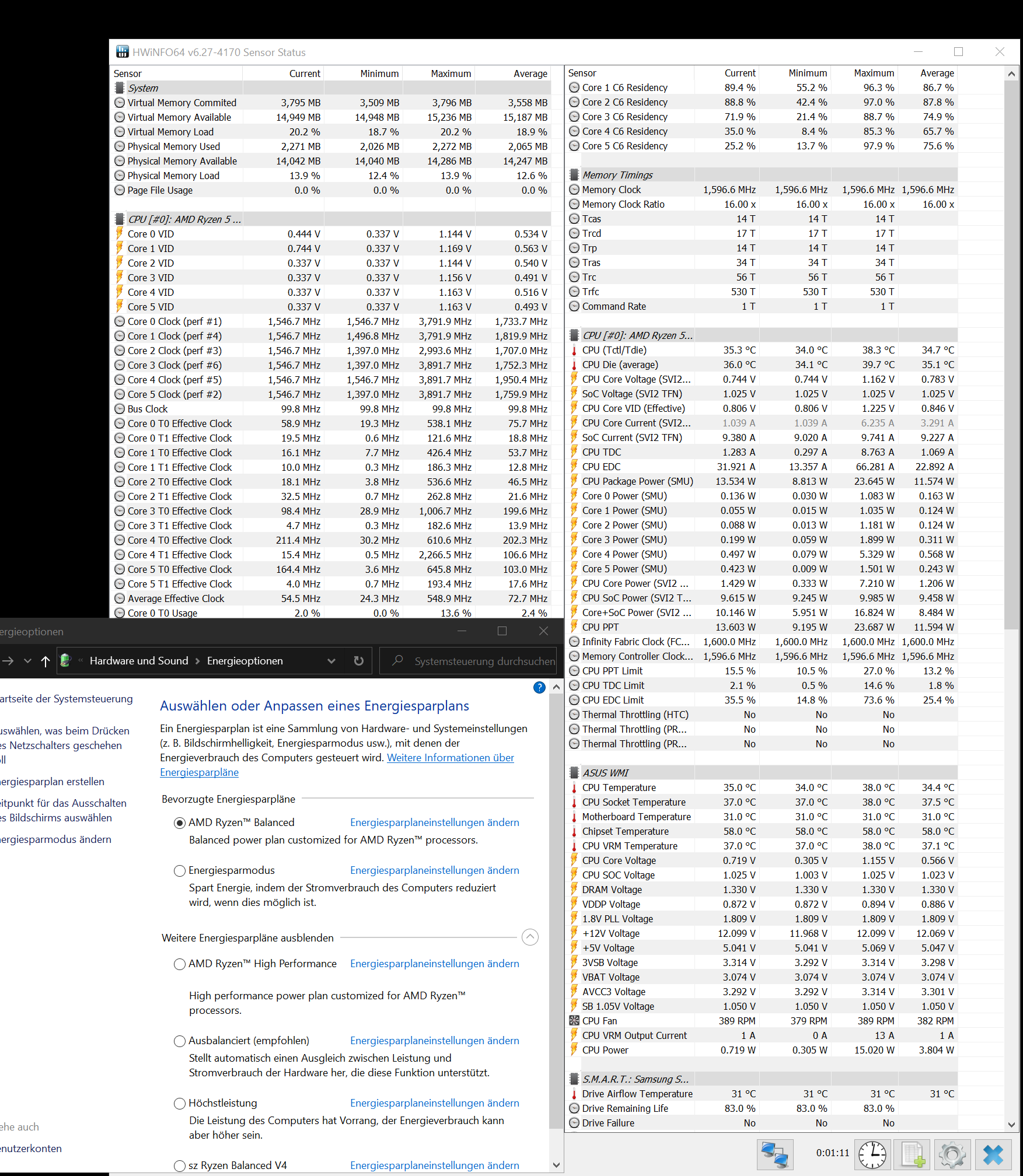Click the search magnifier icon in Systemsteuerung
Screen dimensions: 1023x1176
pos(397,660)
